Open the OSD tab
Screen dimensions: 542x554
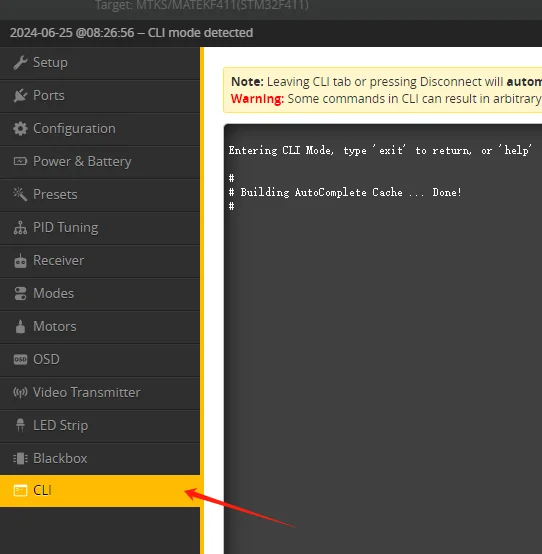[x=100, y=359]
